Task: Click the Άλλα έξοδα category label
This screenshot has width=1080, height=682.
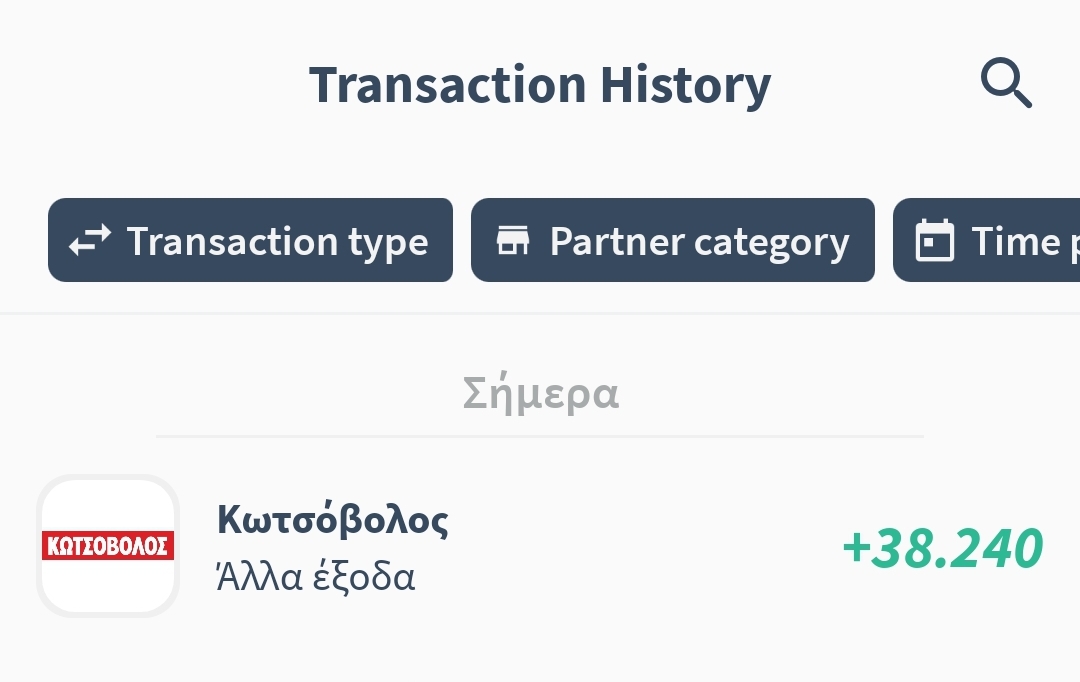Action: pos(316,577)
